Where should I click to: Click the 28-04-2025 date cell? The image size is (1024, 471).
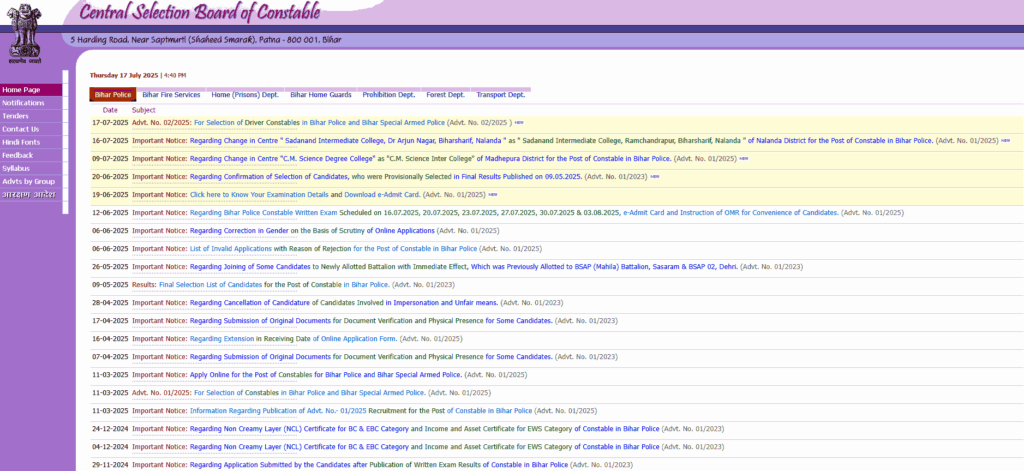(x=111, y=303)
